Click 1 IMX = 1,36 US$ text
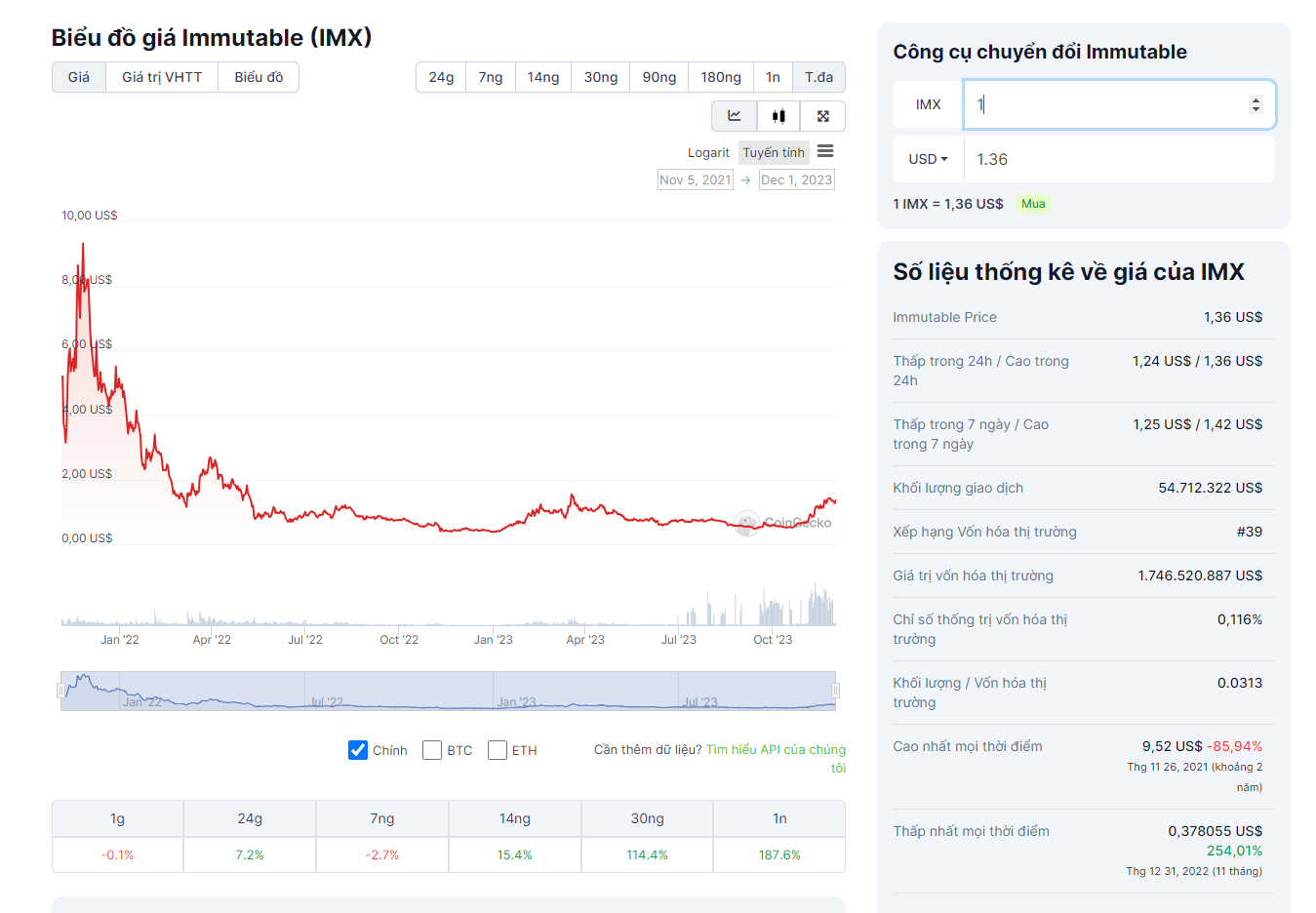The height and width of the screenshot is (913, 1316). click(x=947, y=204)
